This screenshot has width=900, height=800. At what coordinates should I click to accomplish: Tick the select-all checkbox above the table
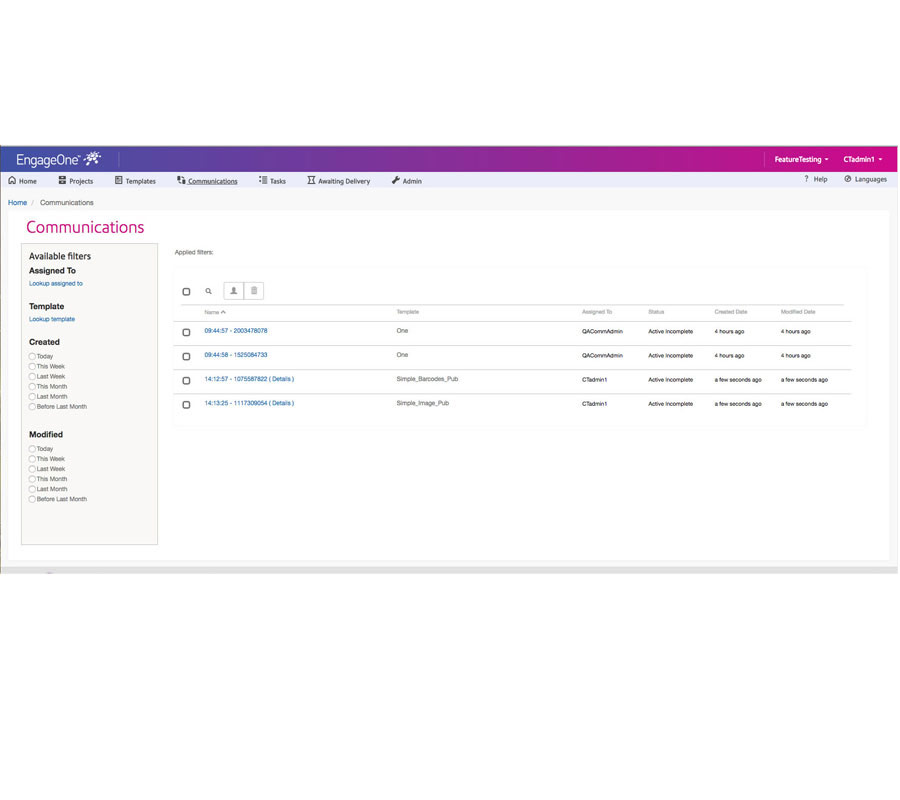[x=186, y=292]
